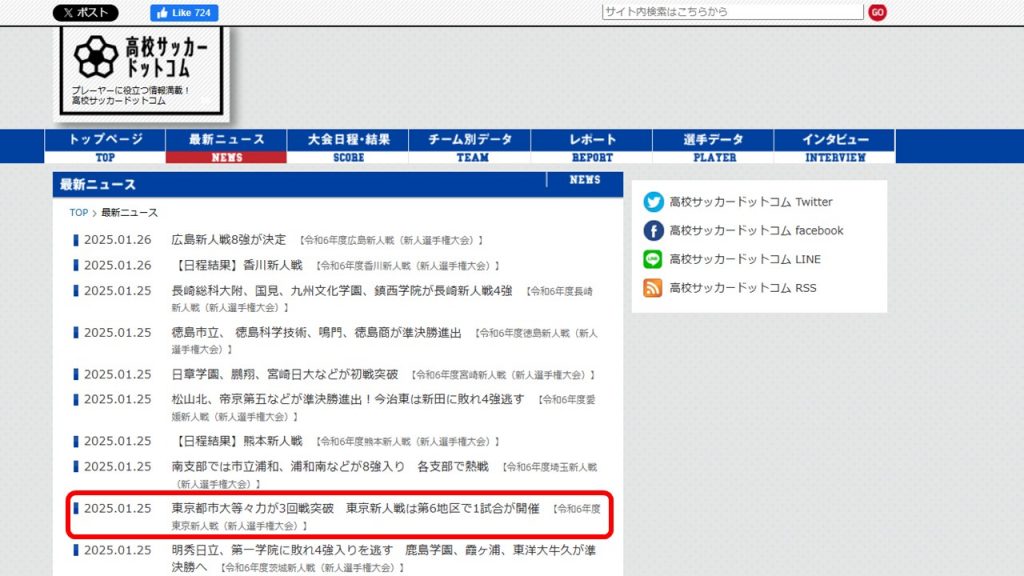Open the トップページ TOP menu
The height and width of the screenshot is (576, 1024).
tap(105, 146)
